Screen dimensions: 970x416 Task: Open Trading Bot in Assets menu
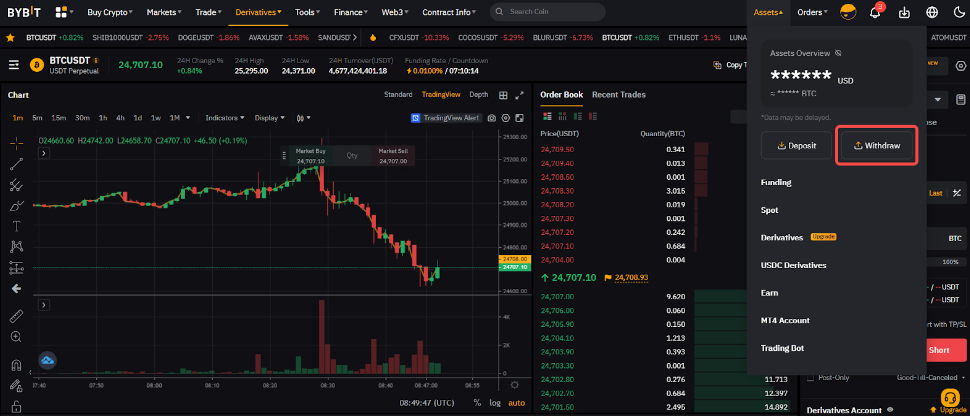coord(783,348)
